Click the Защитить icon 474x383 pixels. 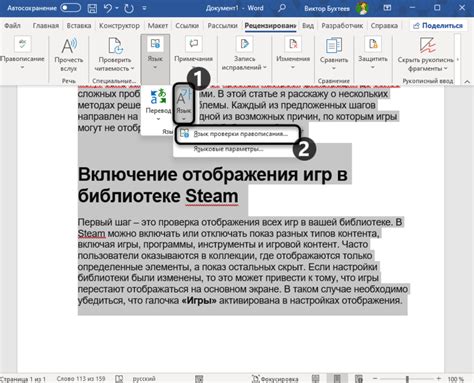[372, 44]
